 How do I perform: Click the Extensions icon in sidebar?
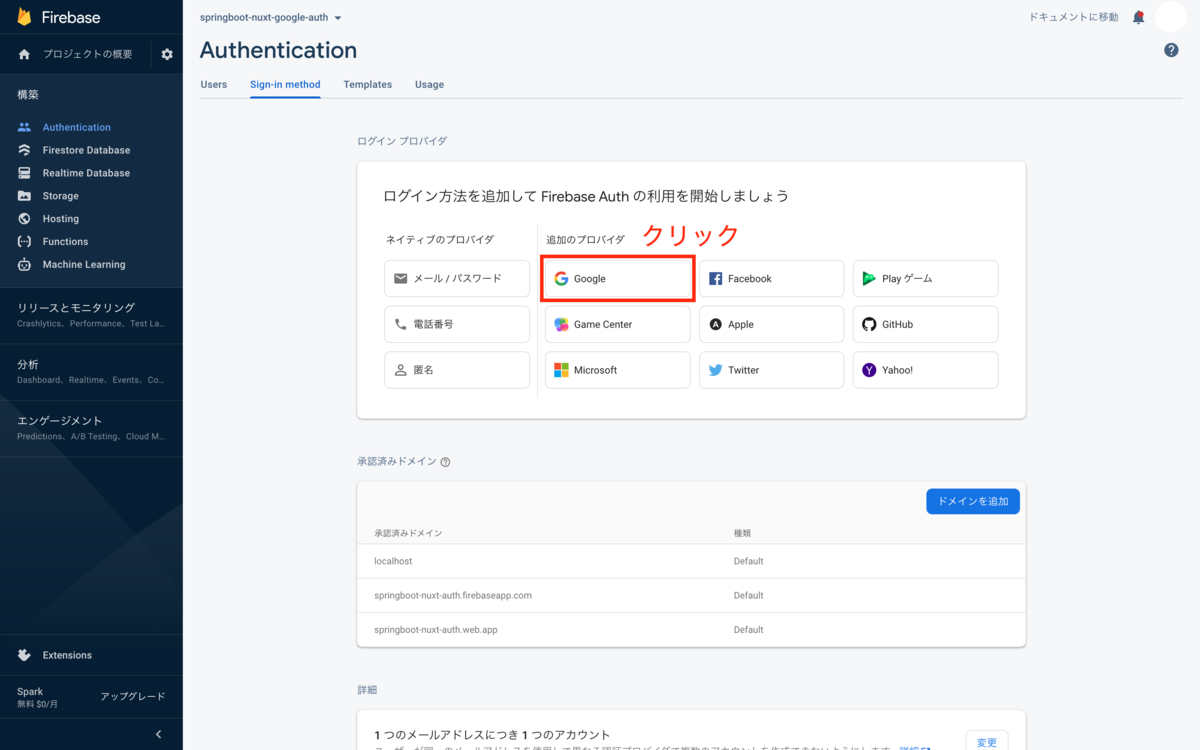24,655
